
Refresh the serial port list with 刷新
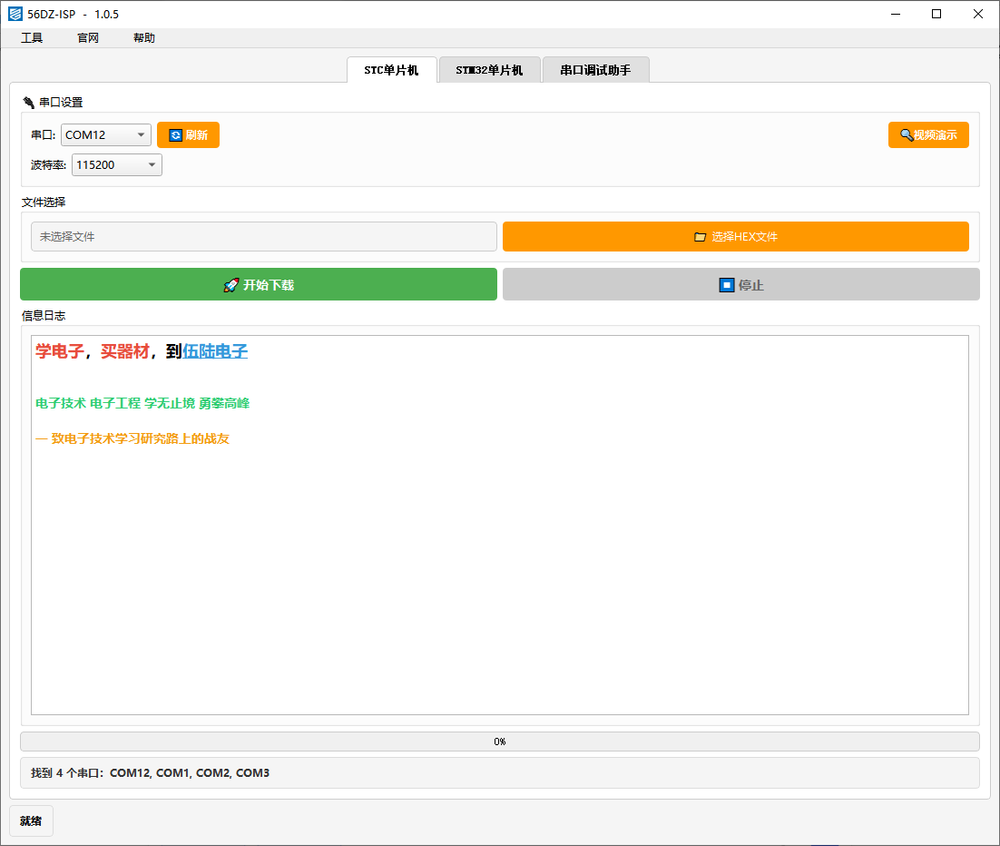click(188, 135)
